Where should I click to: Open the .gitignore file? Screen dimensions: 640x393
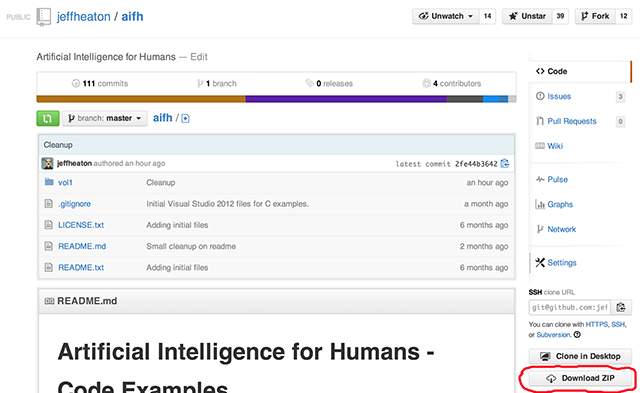pos(74,204)
